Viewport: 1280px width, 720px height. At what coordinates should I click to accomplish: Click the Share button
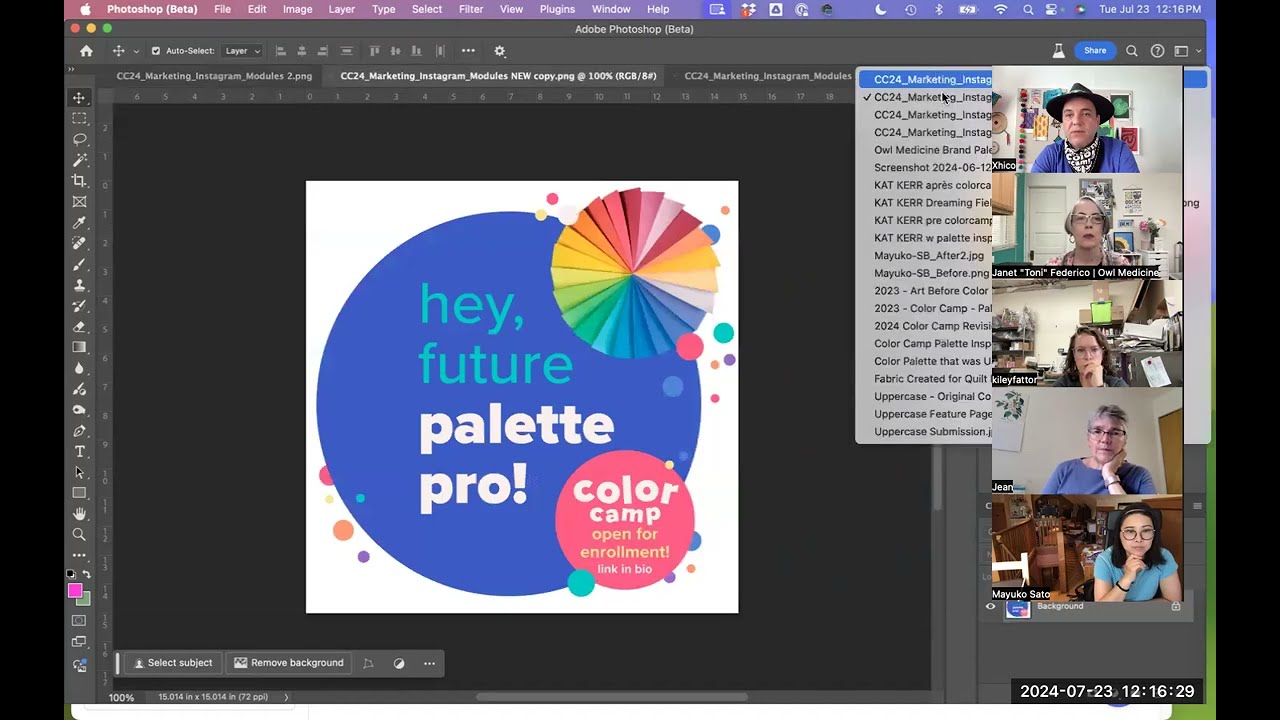[x=1095, y=51]
